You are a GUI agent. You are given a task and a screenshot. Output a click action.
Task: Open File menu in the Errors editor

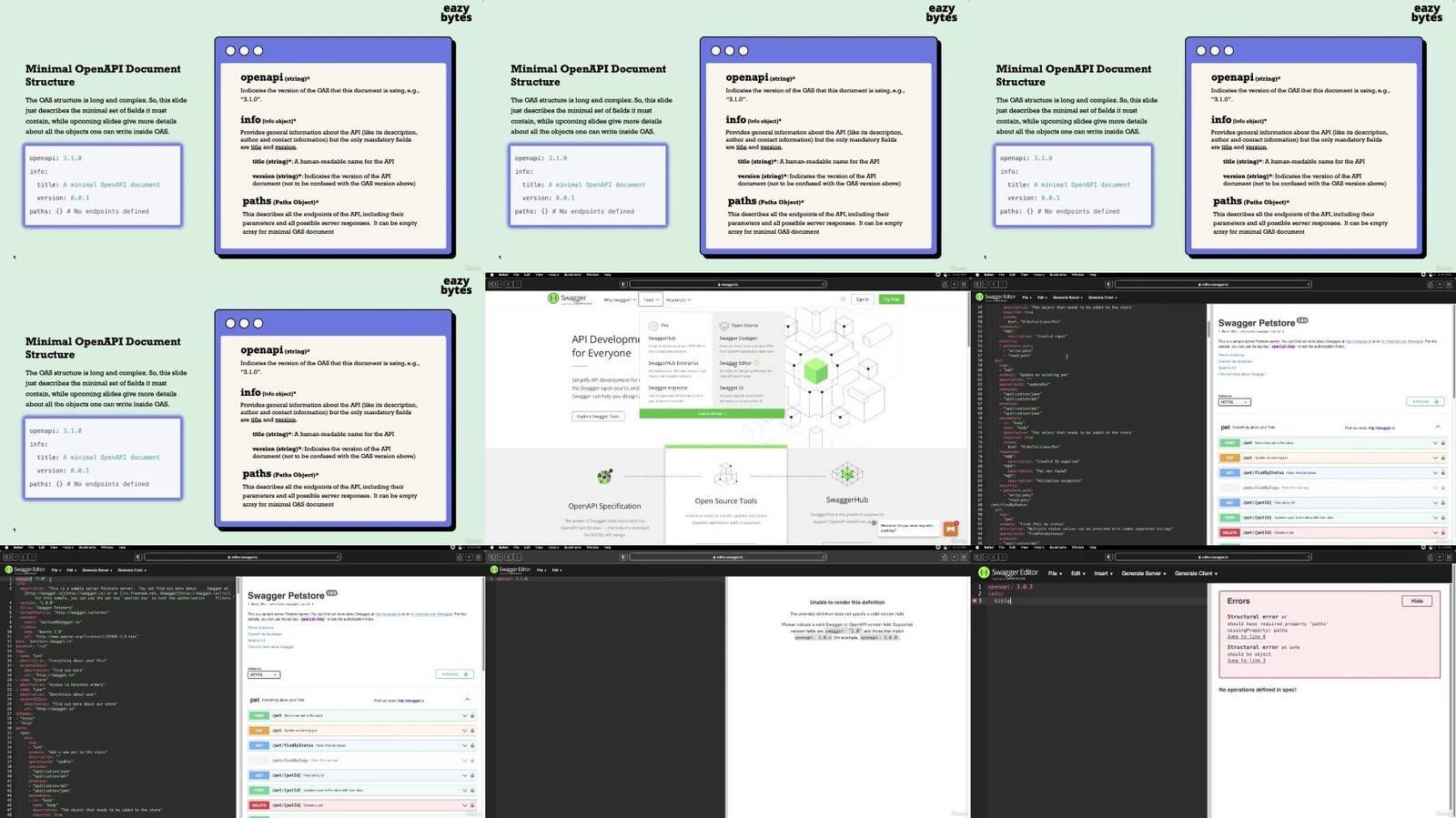coord(1054,573)
